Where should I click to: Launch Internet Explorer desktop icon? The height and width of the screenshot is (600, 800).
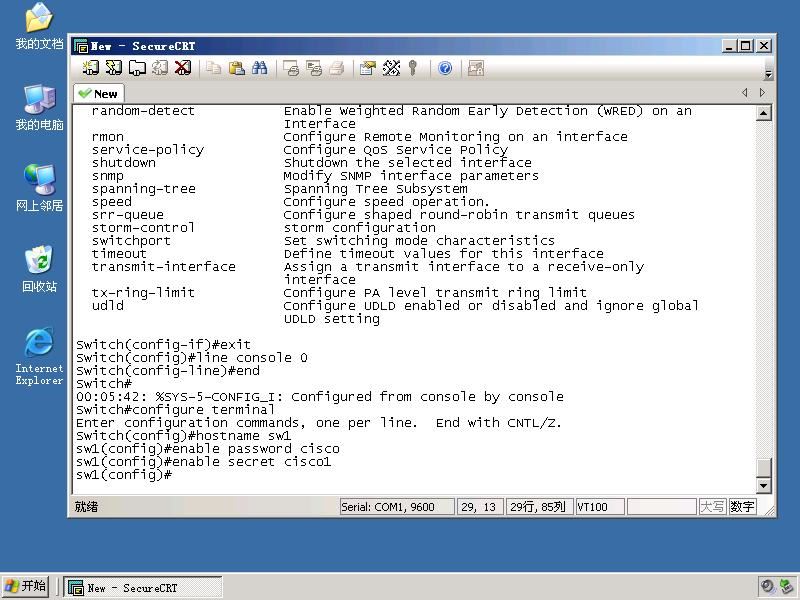39,356
